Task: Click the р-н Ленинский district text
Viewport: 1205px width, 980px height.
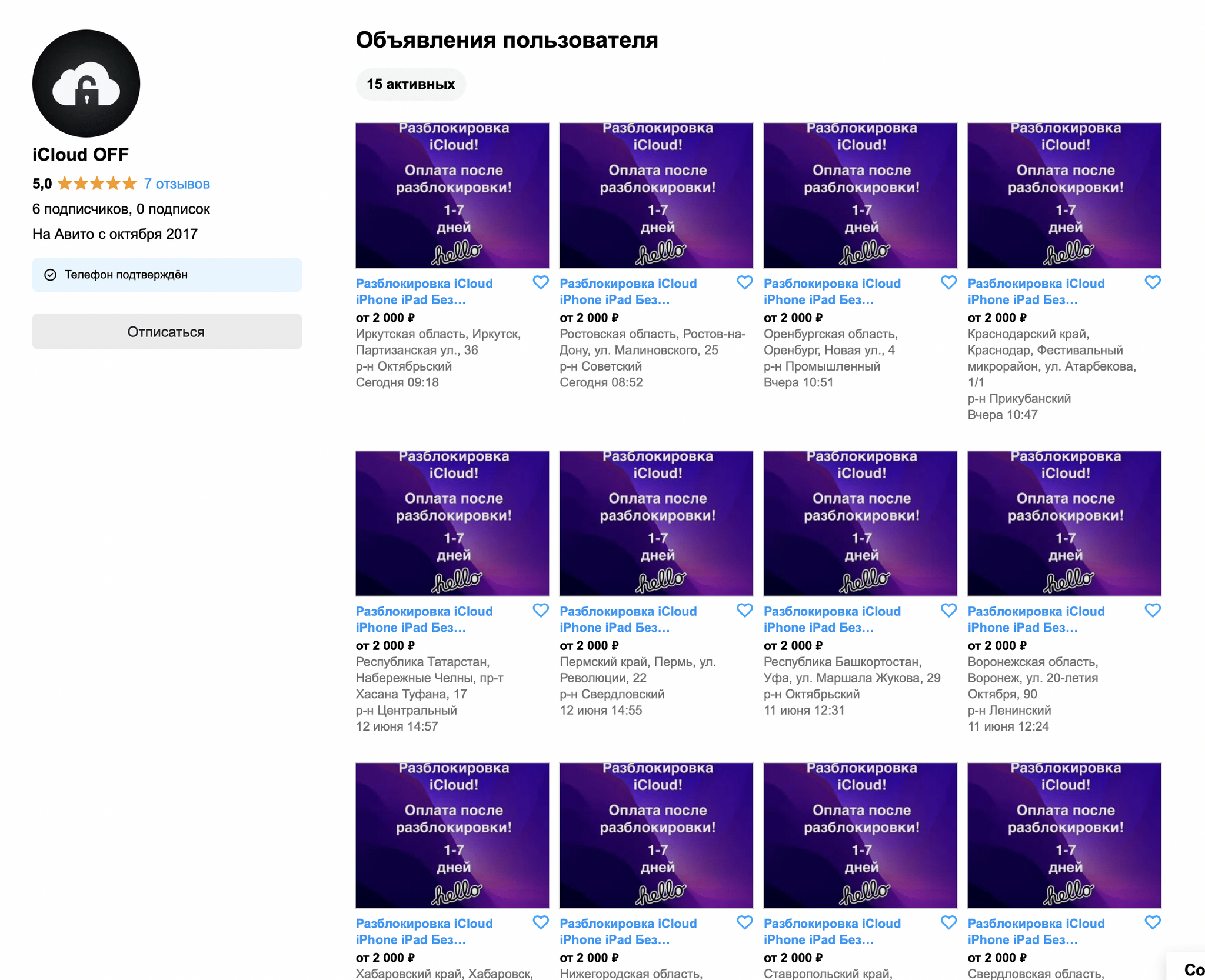Action: click(1009, 710)
